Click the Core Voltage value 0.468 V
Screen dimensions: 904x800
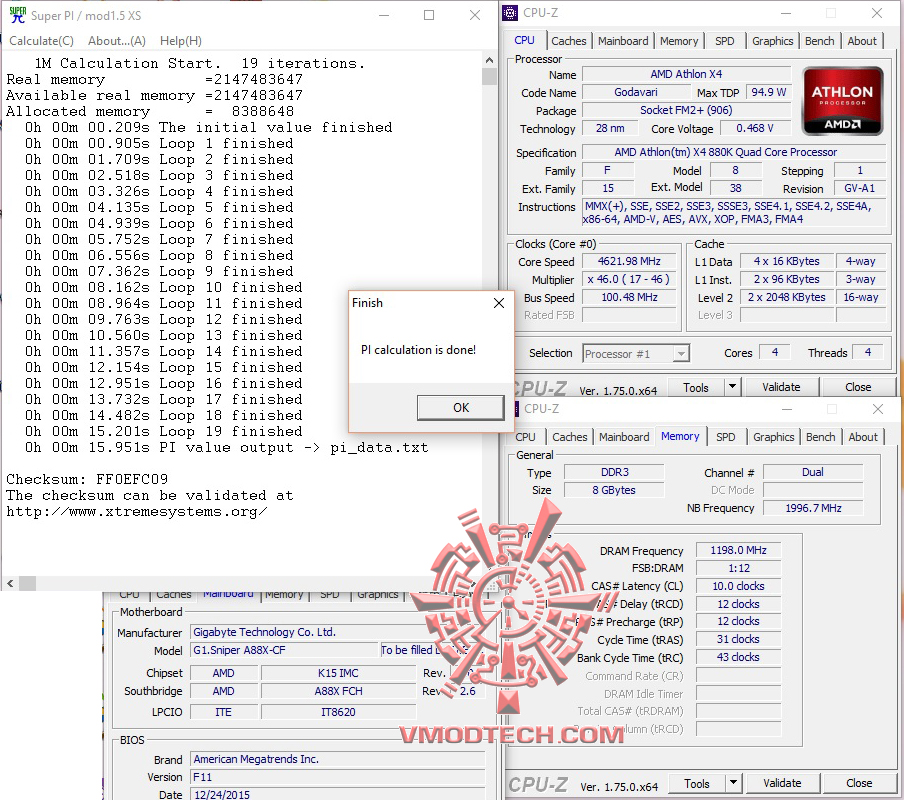(755, 129)
